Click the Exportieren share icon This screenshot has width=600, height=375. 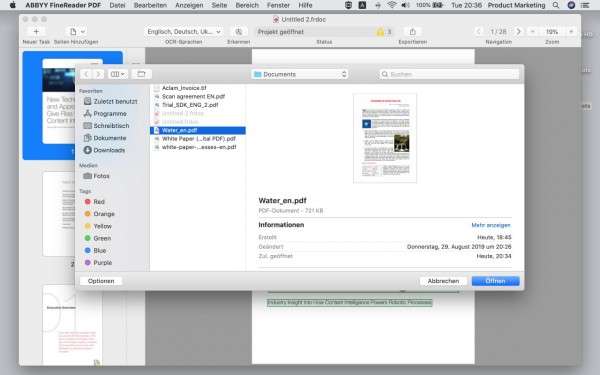pyautogui.click(x=412, y=31)
